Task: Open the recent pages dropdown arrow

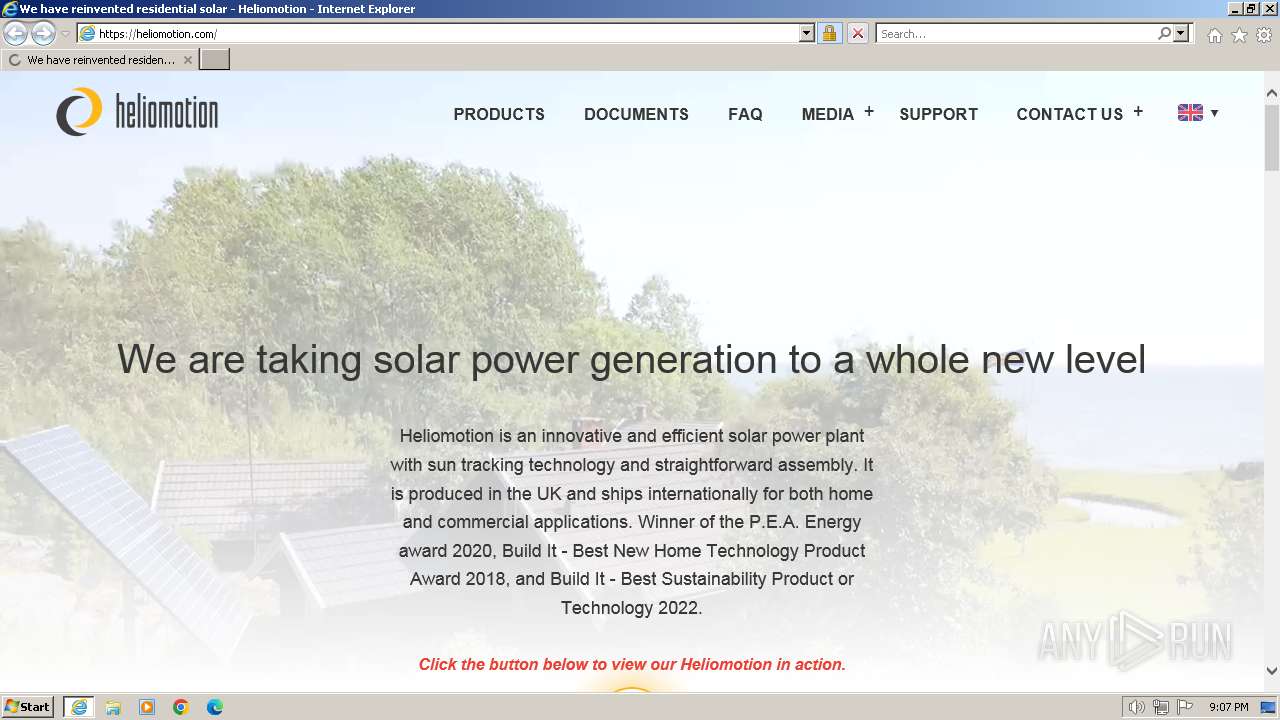Action: [65, 33]
